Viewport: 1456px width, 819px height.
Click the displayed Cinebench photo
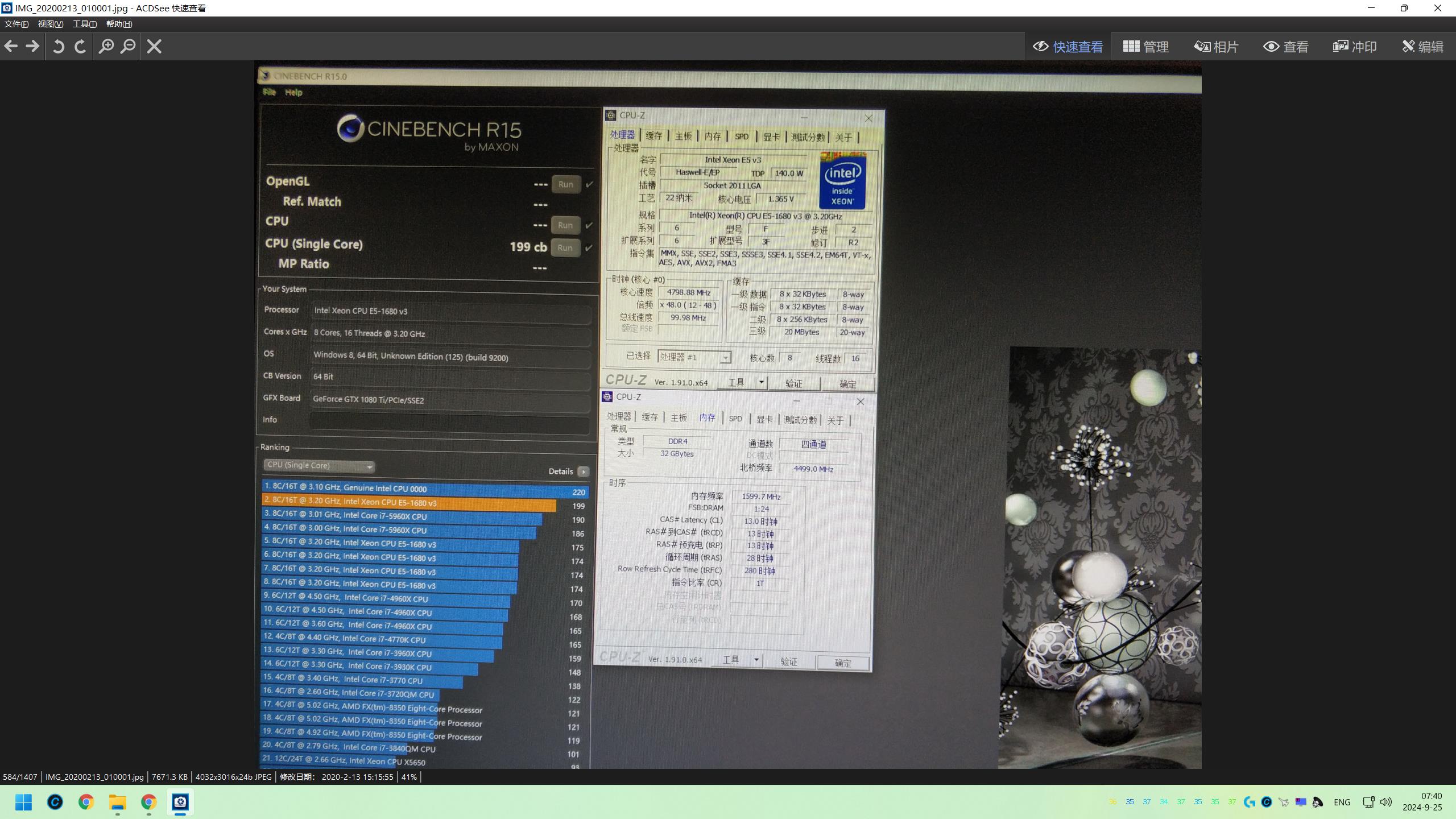point(729,415)
